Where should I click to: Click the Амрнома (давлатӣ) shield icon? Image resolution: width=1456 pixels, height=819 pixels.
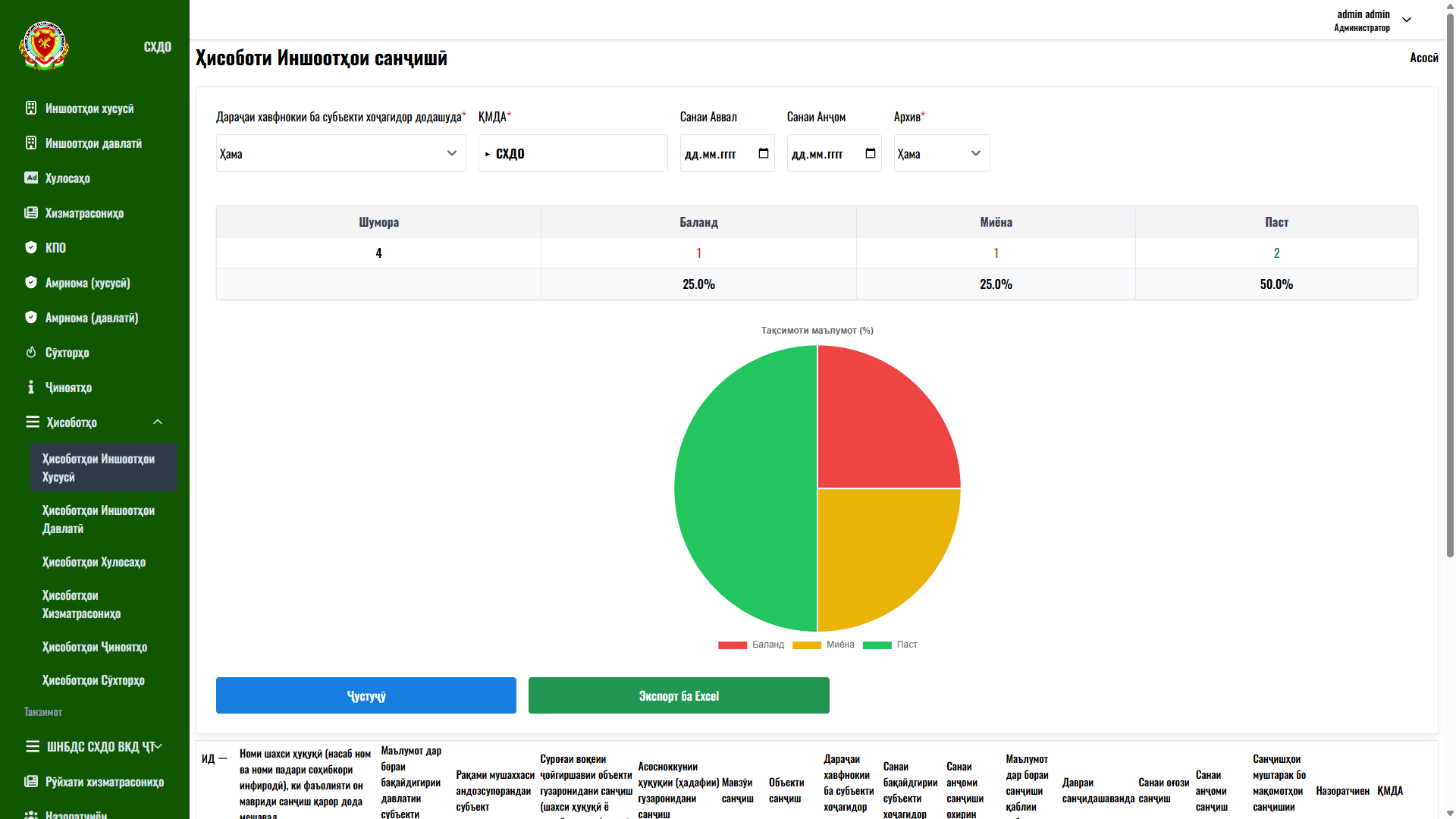coord(31,317)
